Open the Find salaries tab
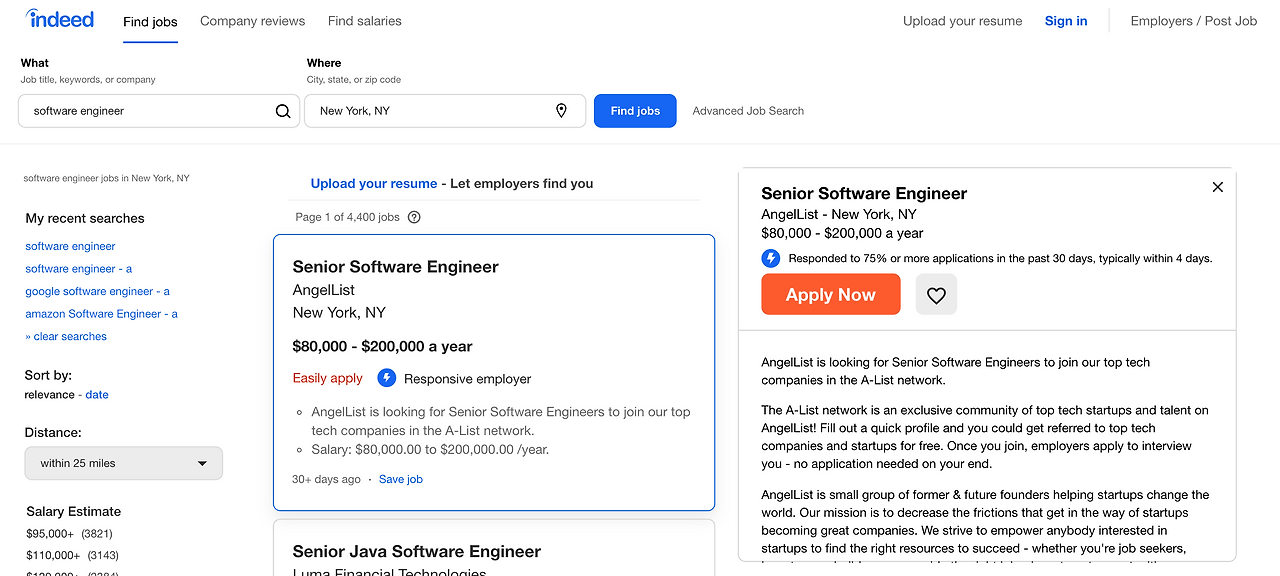Screen dimensions: 1280x576 (x=364, y=21)
